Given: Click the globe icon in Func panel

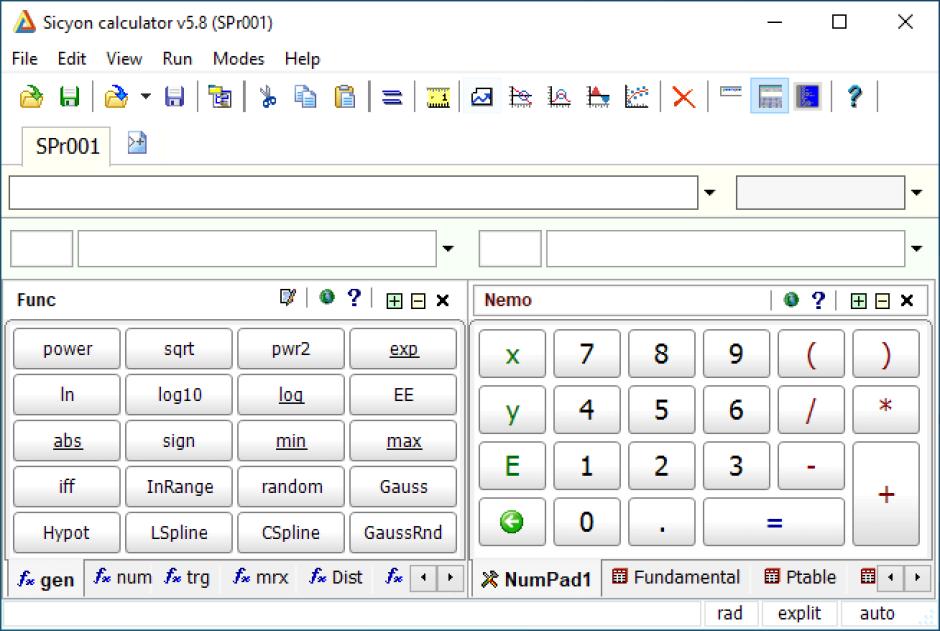Looking at the screenshot, I should 327,297.
